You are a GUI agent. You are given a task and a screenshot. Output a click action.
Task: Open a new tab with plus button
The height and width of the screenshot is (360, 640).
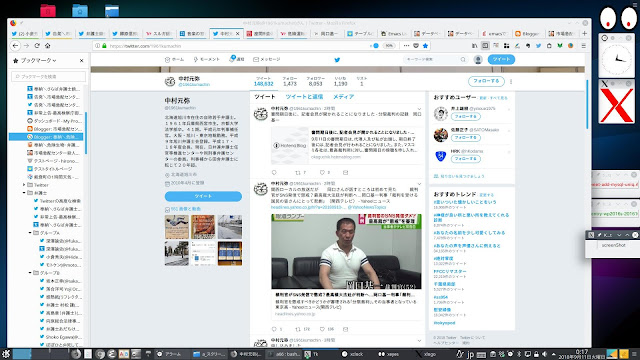(x=584, y=33)
